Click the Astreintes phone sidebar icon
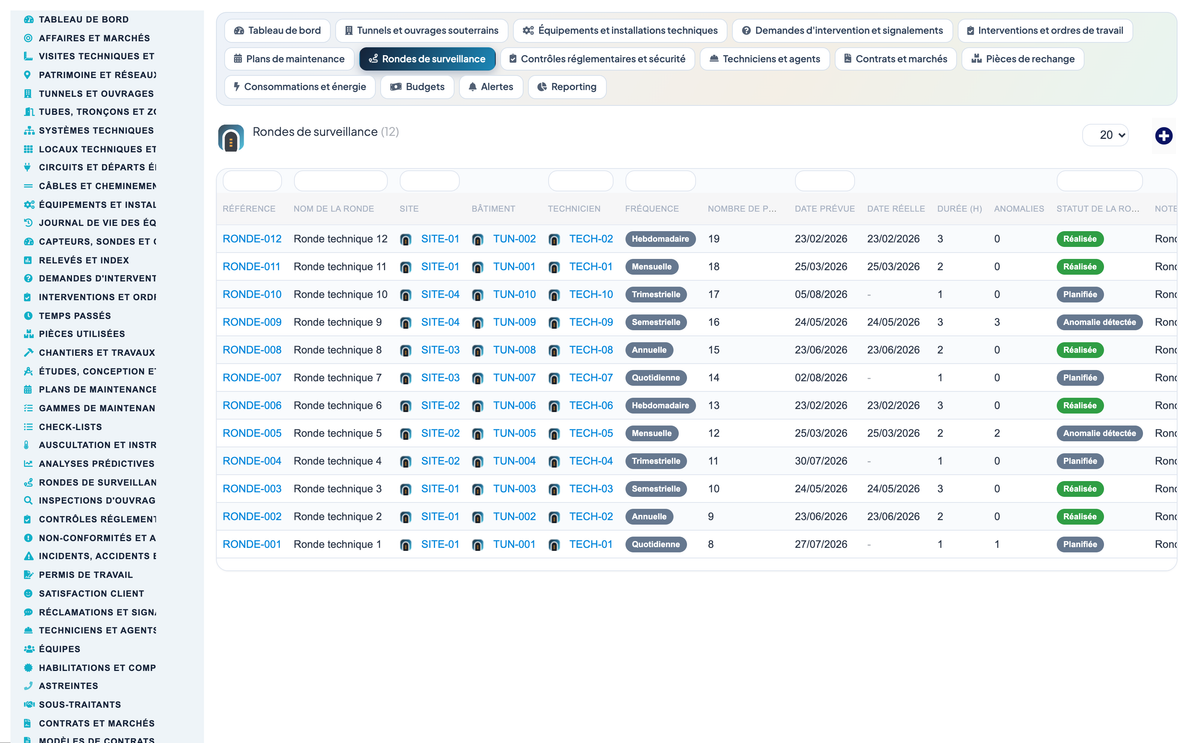Screen dimensions: 1200x743 (28, 686)
